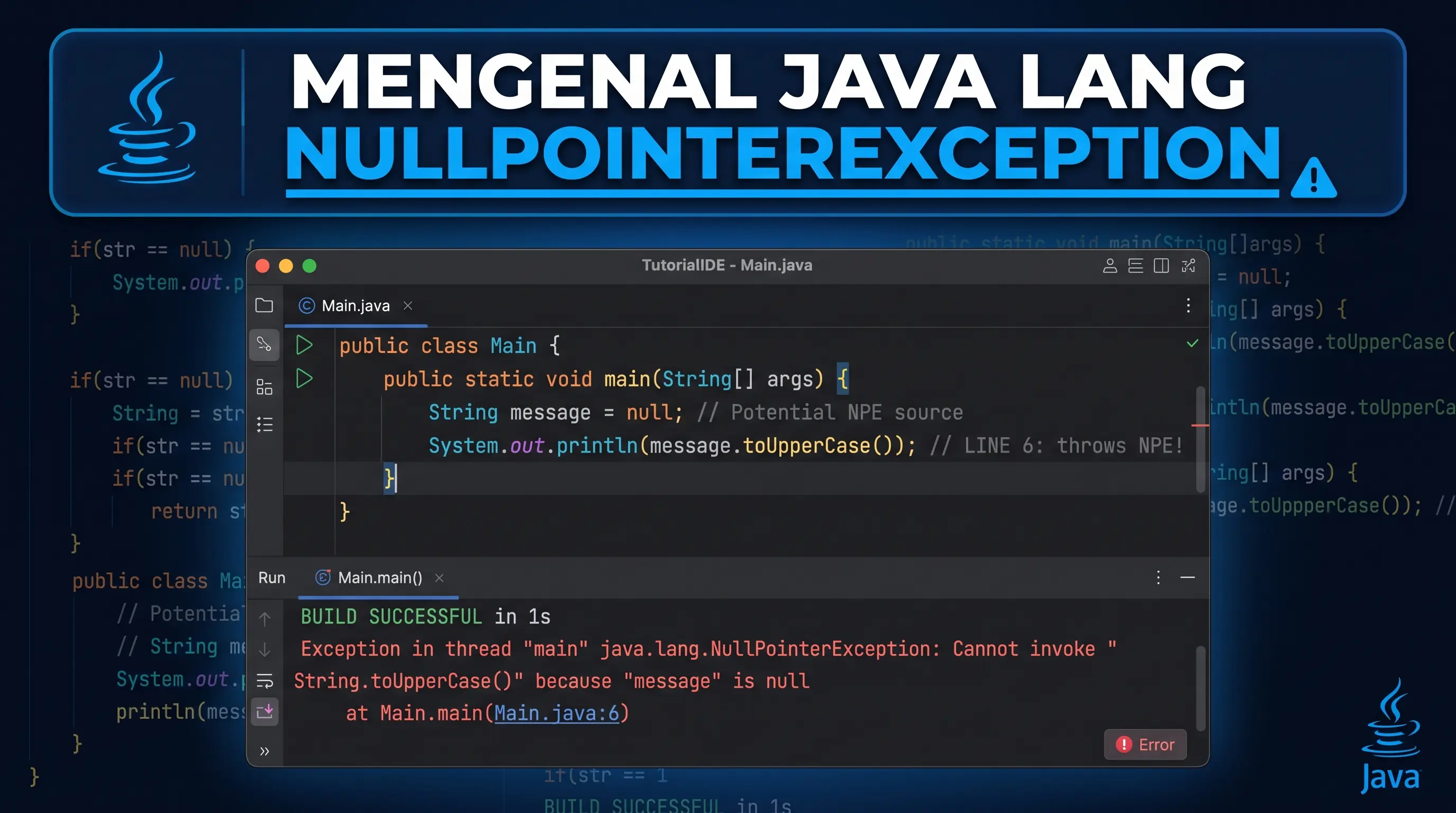Click the Run panel label
1456x813 pixels.
coord(272,578)
